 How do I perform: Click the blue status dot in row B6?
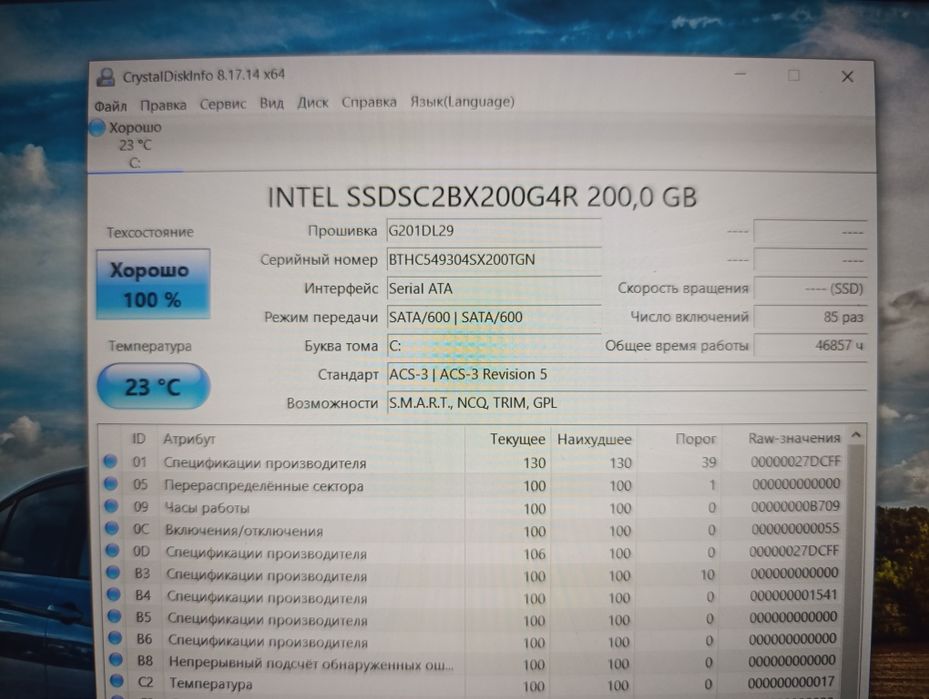(114, 639)
